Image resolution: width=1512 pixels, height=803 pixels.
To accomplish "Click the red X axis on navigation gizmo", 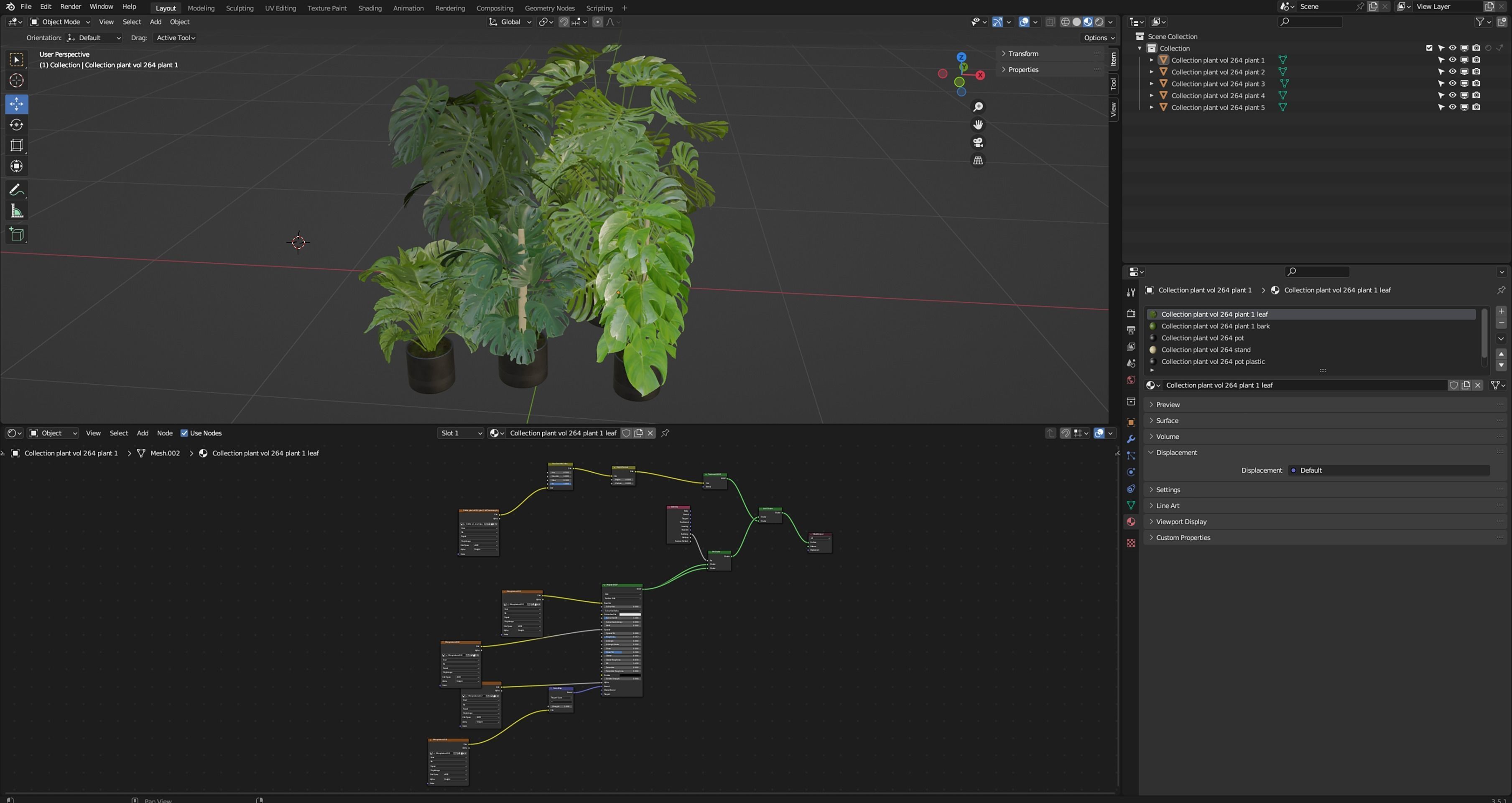I will click(x=980, y=75).
